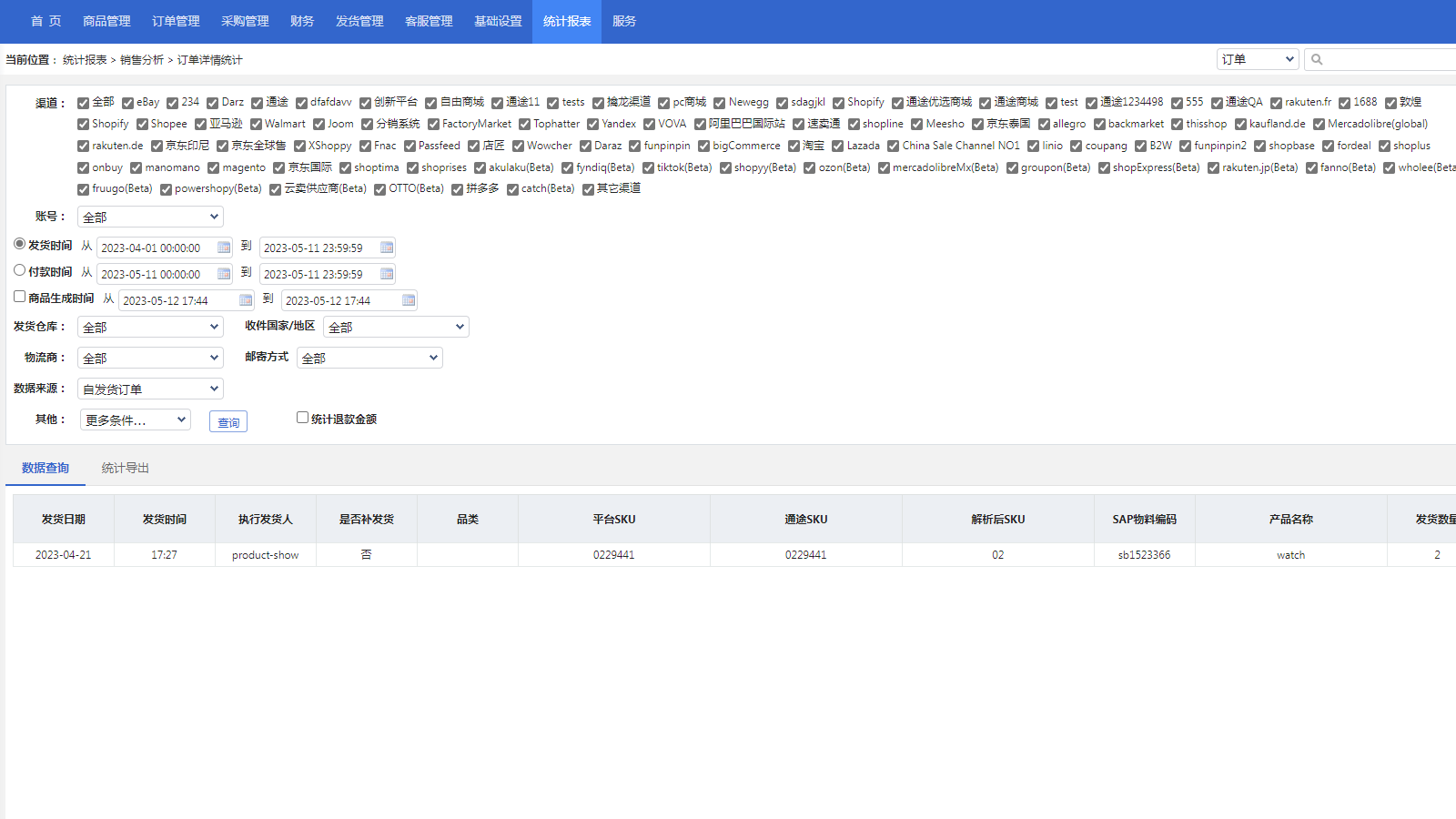The height and width of the screenshot is (819, 1456).
Task: Open the 采购管理 menu
Action: 245,21
